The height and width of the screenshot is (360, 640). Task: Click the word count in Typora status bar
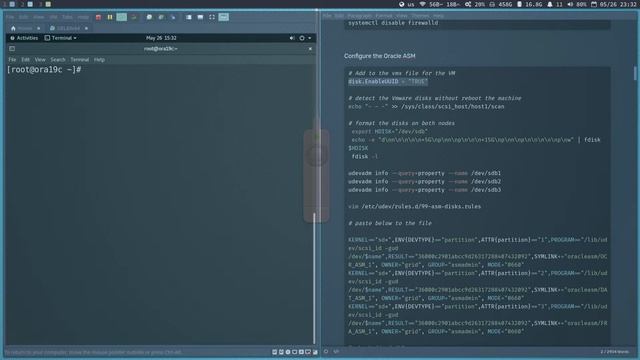[x=615, y=351]
